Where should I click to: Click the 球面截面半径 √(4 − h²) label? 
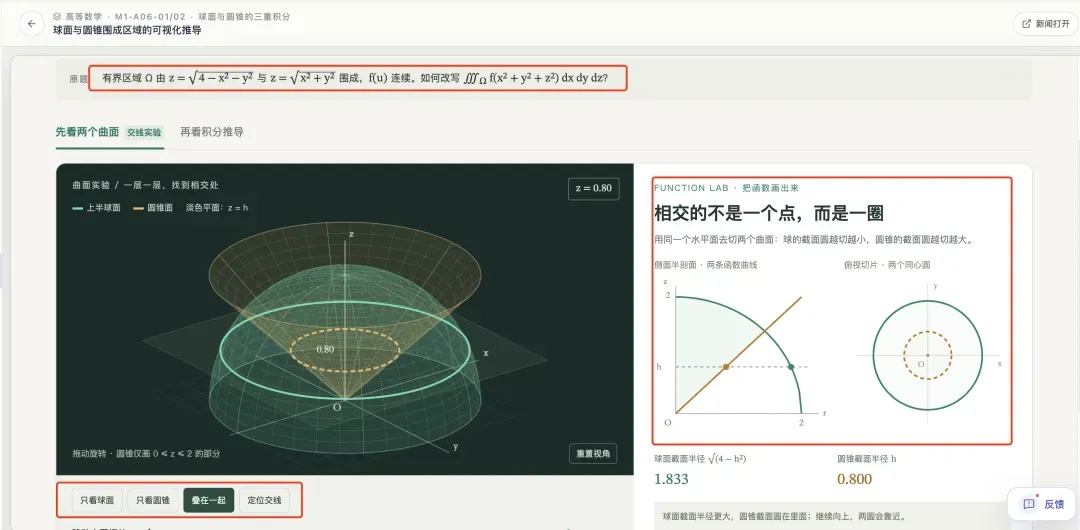click(x=700, y=458)
